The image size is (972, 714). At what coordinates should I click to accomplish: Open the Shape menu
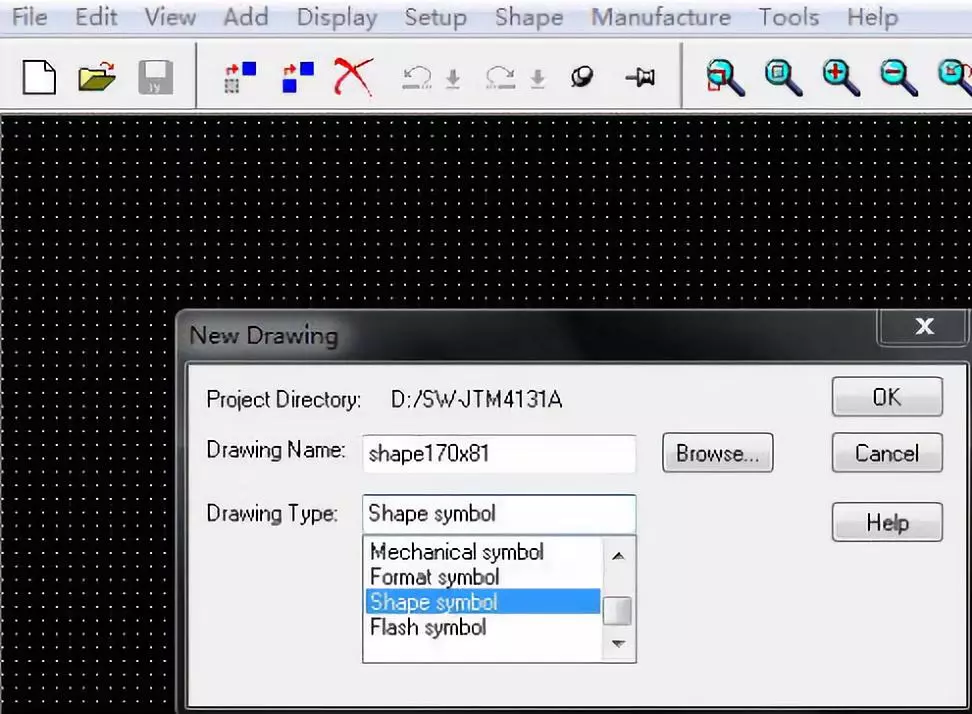coord(529,17)
